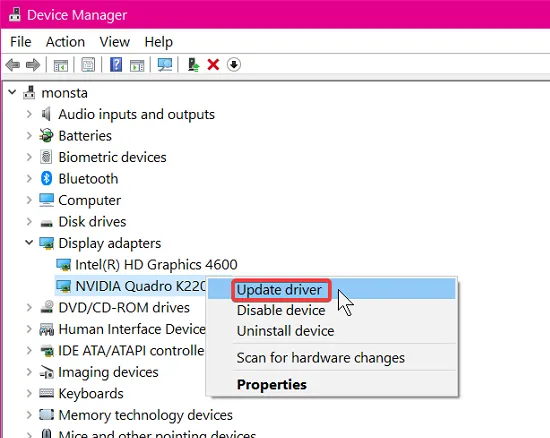Image resolution: width=550 pixels, height=438 pixels.
Task: Expand the DVD/CD-ROM drives category
Action: (29, 308)
